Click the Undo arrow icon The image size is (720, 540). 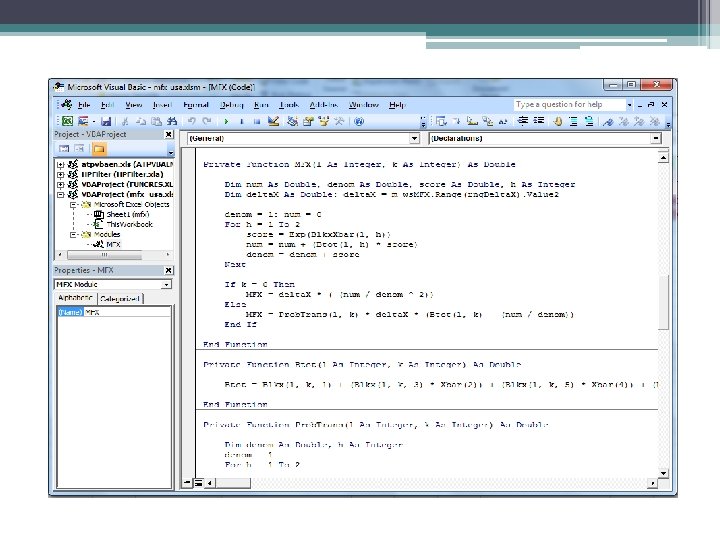(191, 121)
